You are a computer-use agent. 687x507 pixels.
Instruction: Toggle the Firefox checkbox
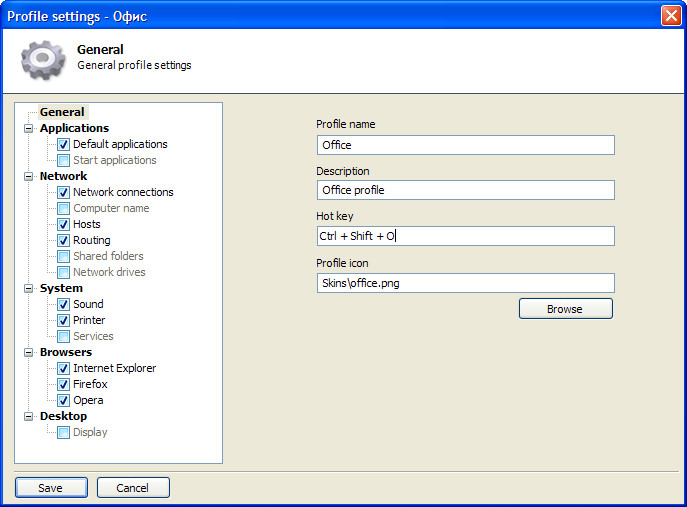[x=64, y=384]
